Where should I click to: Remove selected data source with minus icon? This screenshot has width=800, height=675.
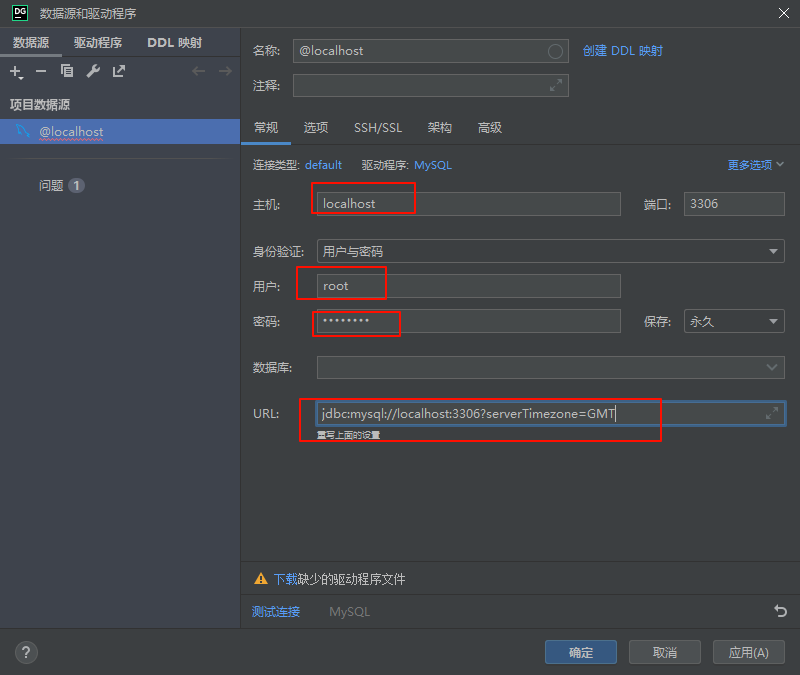41,71
